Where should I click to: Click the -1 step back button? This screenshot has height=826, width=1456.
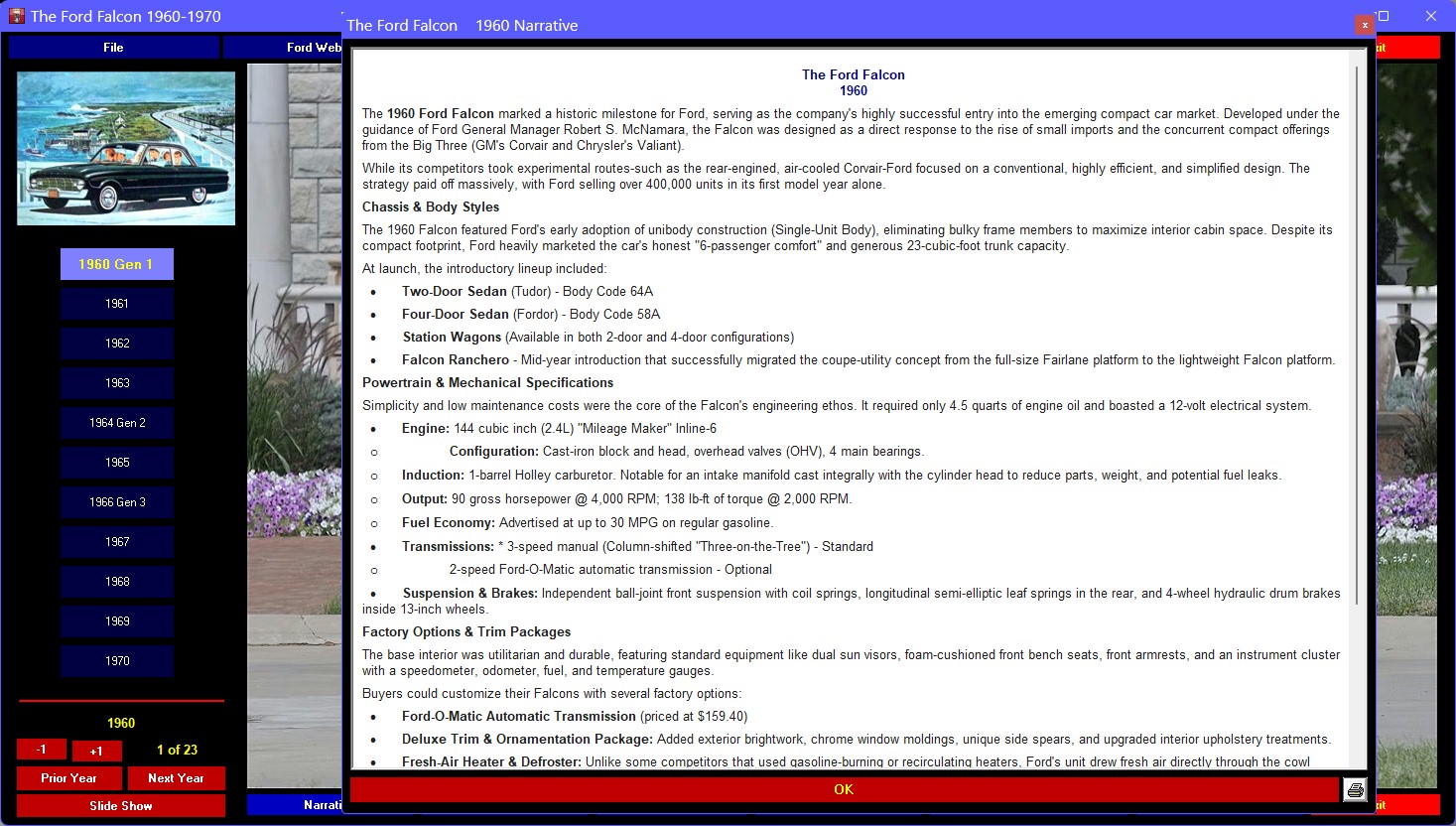click(x=42, y=750)
